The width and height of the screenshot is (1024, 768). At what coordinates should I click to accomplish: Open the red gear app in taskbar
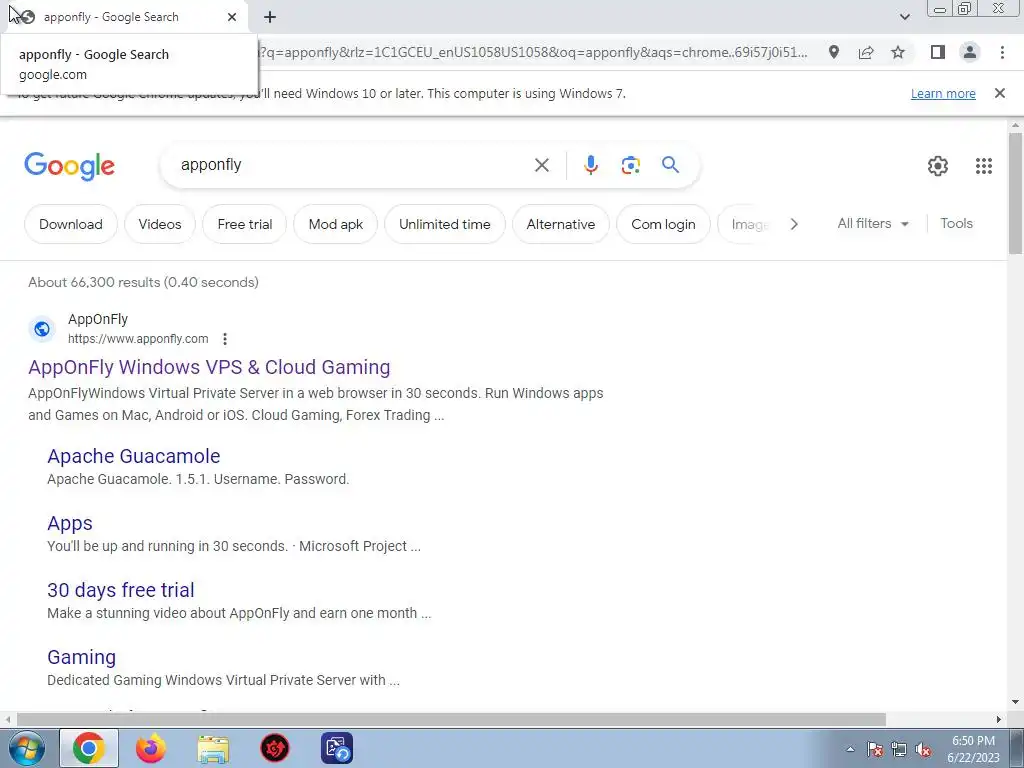click(275, 748)
